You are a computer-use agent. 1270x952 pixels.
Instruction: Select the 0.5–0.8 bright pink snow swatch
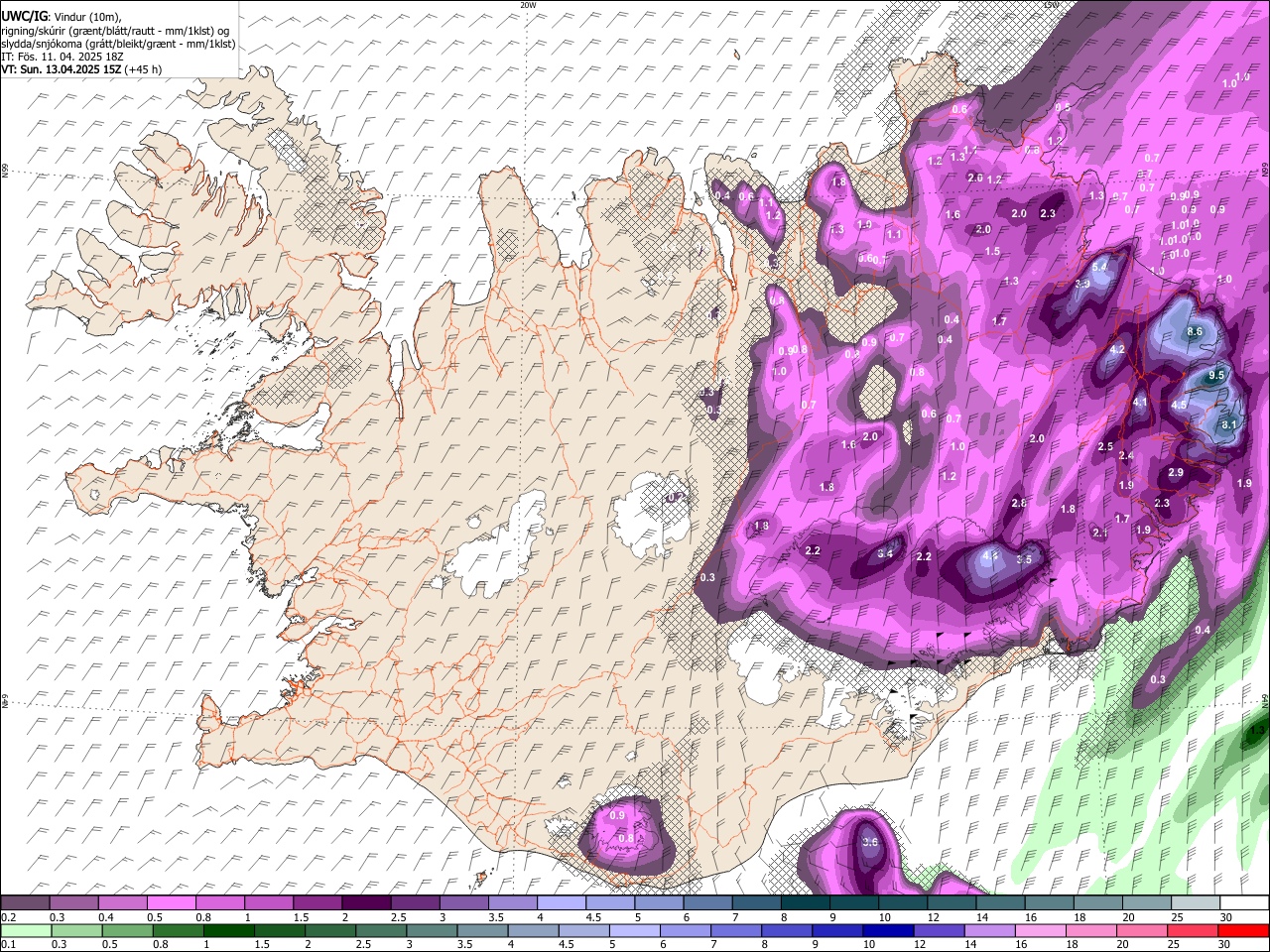click(x=172, y=903)
